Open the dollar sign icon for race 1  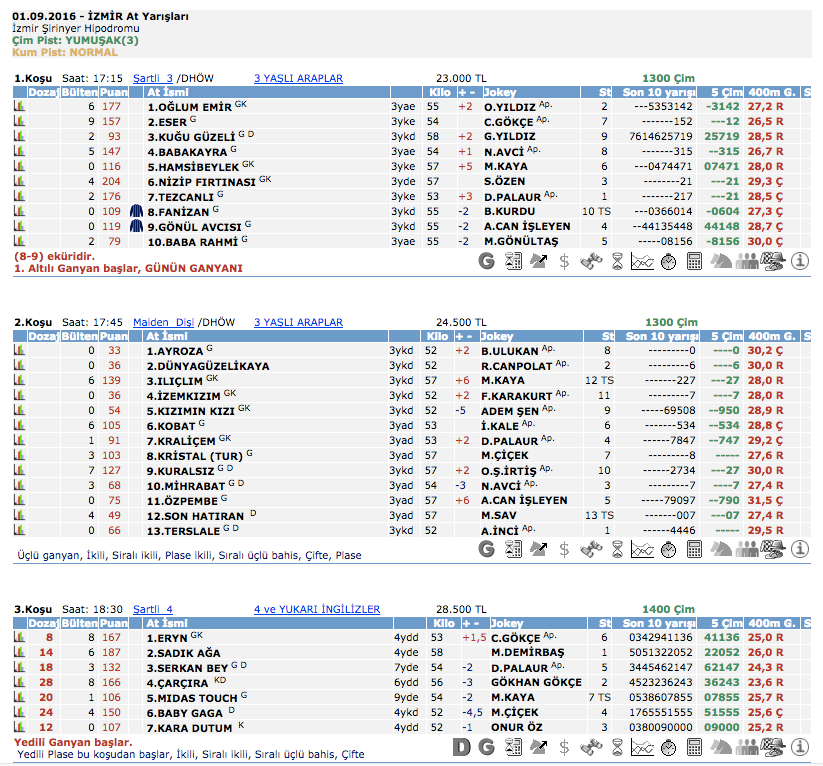point(565,261)
